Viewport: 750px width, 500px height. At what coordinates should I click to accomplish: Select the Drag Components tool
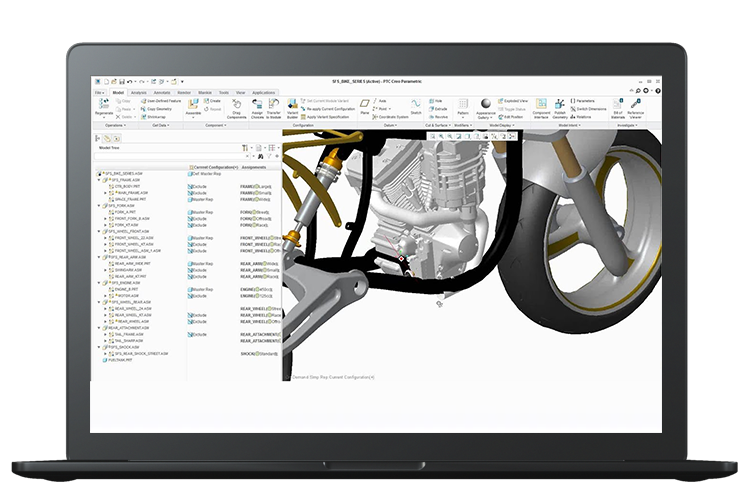[237, 104]
